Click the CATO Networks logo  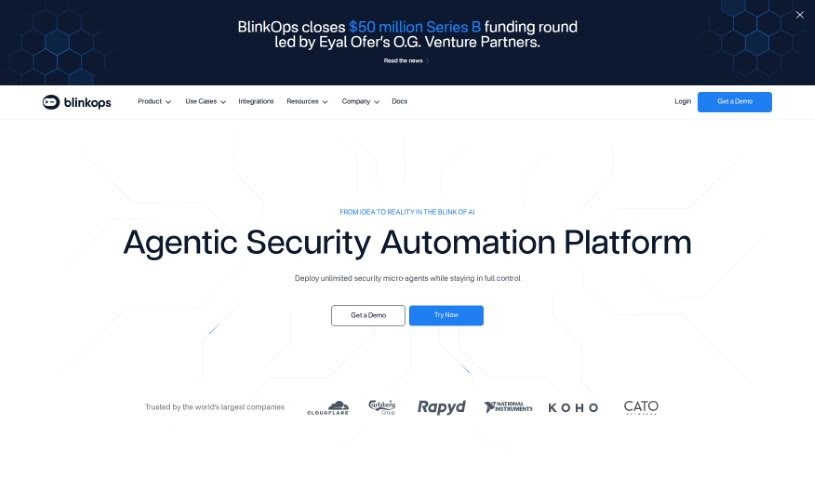tap(641, 407)
